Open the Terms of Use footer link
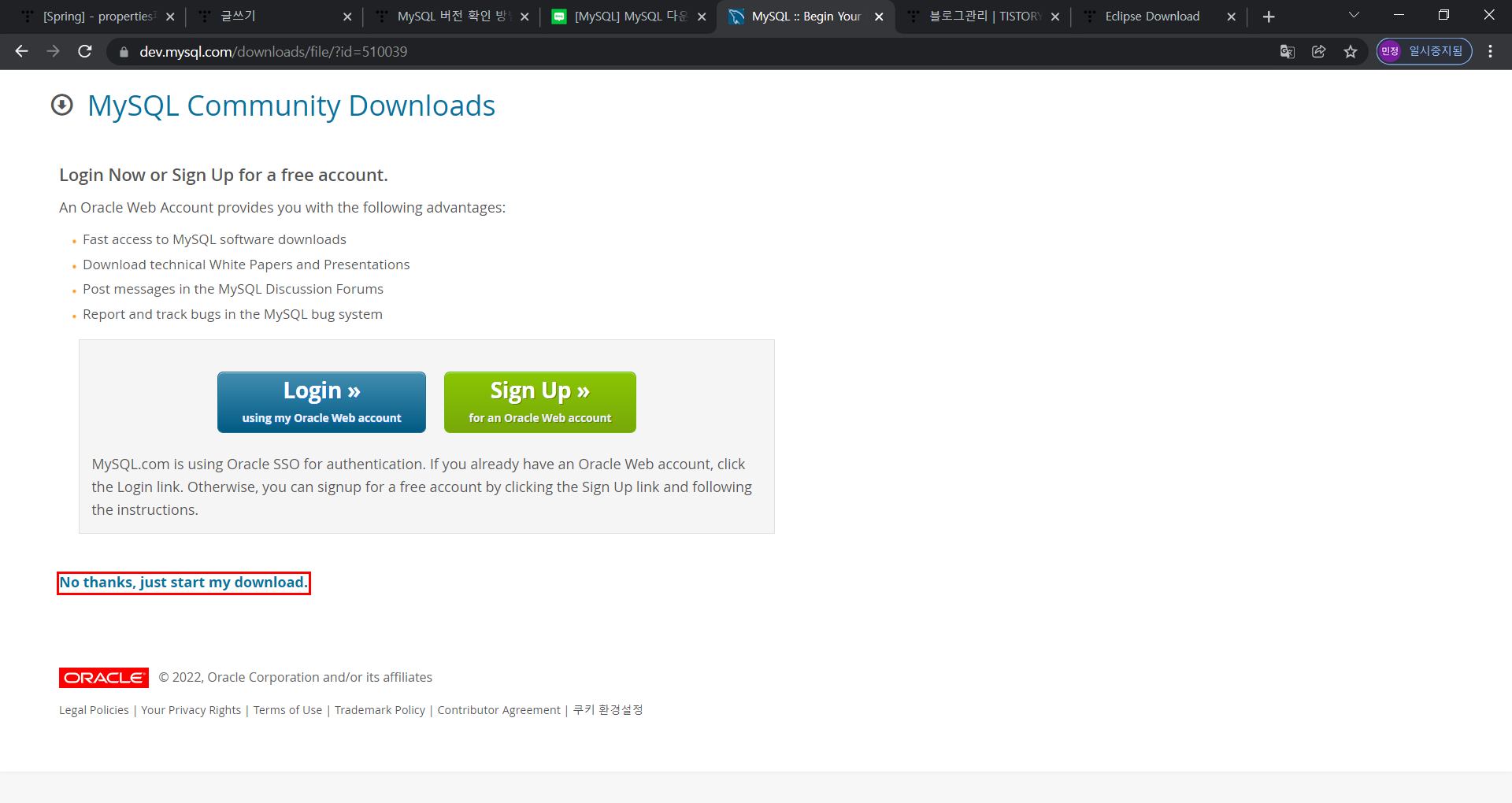The height and width of the screenshot is (803, 1512). pyautogui.click(x=287, y=710)
